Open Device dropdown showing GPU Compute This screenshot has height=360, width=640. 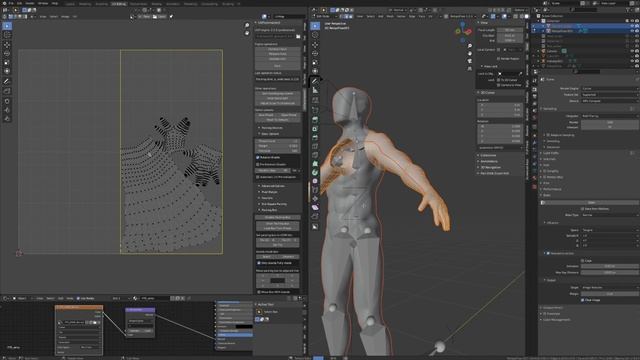coord(610,101)
